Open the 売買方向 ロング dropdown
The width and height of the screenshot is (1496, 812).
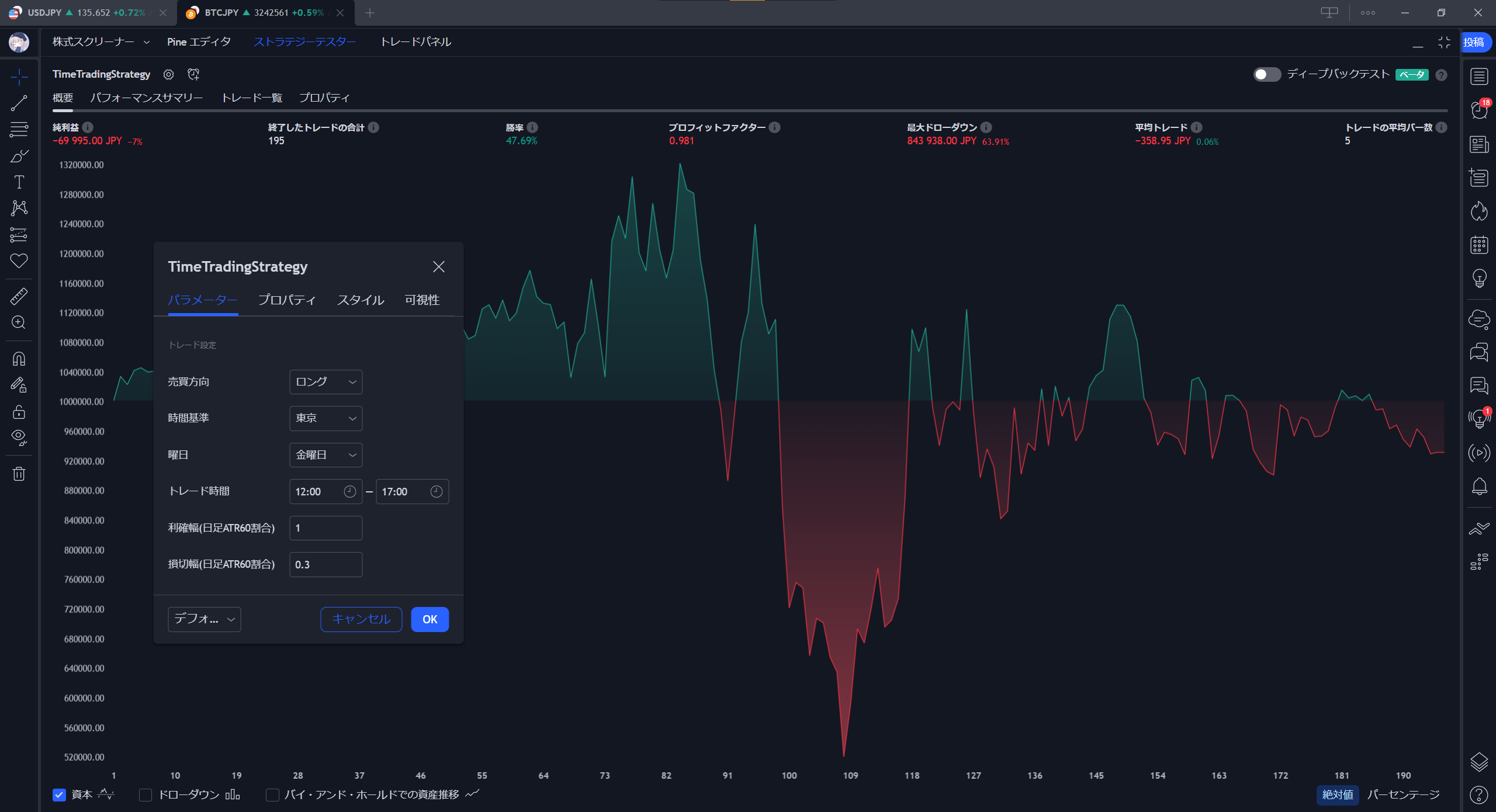tap(325, 382)
